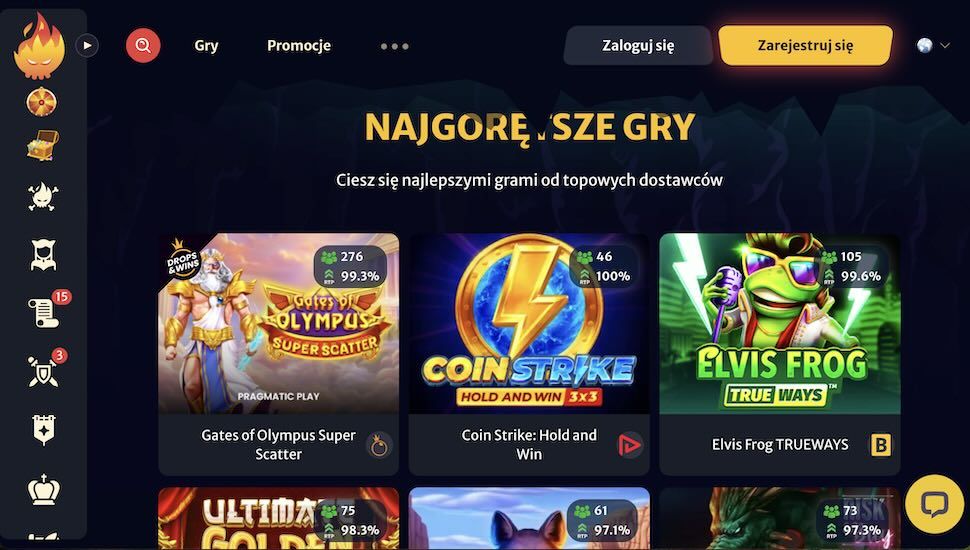Image resolution: width=970 pixels, height=550 pixels.
Task: Open the Coin Strike Hold and Win game
Action: pos(529,354)
